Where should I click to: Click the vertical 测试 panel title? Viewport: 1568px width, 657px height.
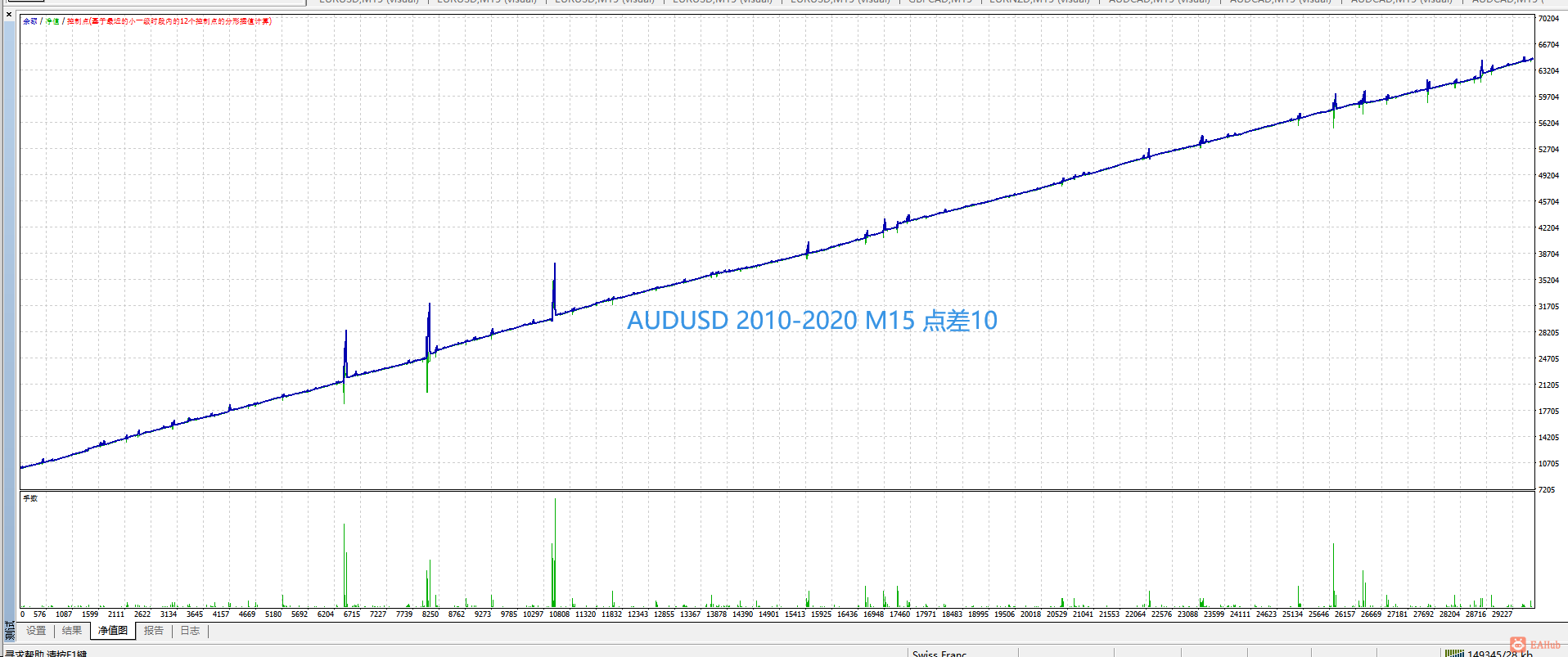click(10, 630)
